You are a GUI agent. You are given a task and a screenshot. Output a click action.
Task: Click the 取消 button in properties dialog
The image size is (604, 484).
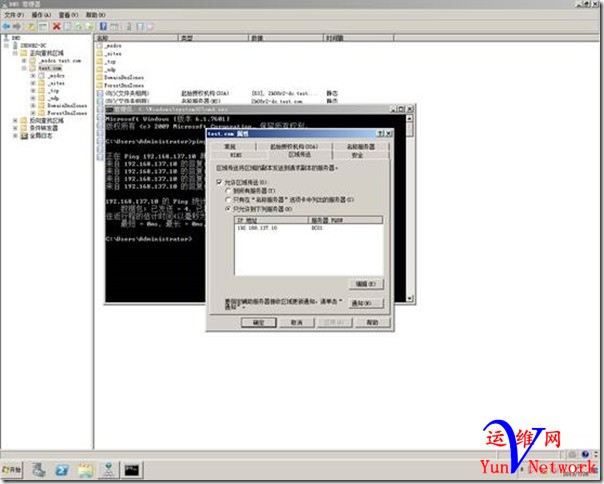[297, 322]
